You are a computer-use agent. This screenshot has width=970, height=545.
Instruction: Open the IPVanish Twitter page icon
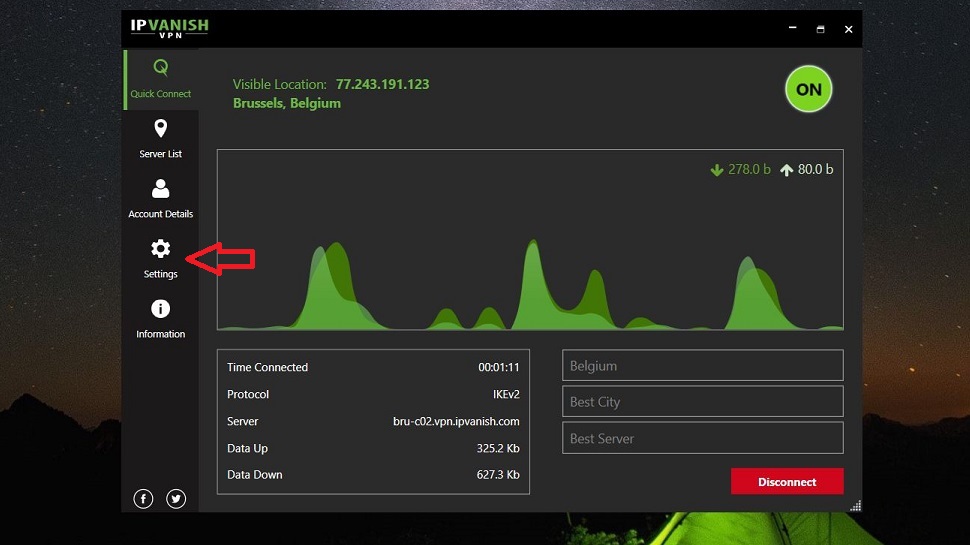176,499
